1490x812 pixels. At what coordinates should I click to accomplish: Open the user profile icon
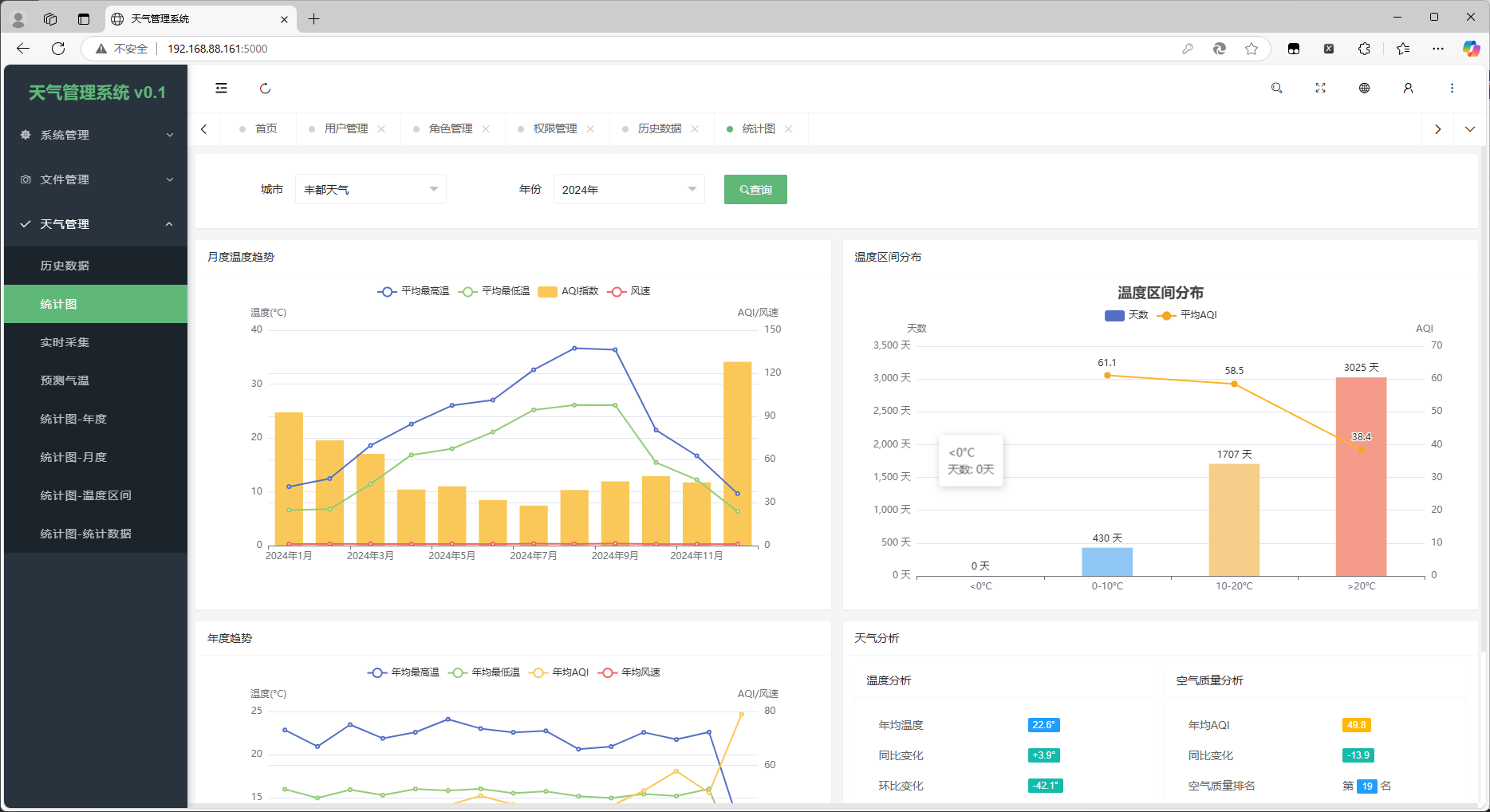[x=1408, y=89]
